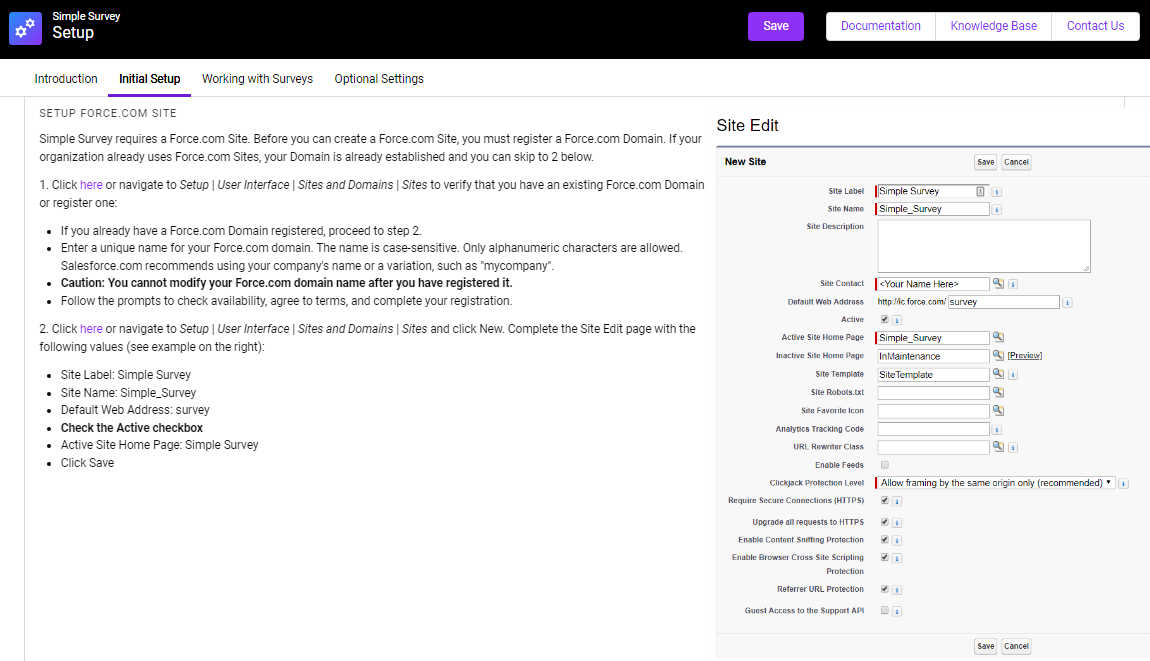This screenshot has width=1150, height=661.
Task: Click small icon inside Site Label input
Action: click(980, 191)
